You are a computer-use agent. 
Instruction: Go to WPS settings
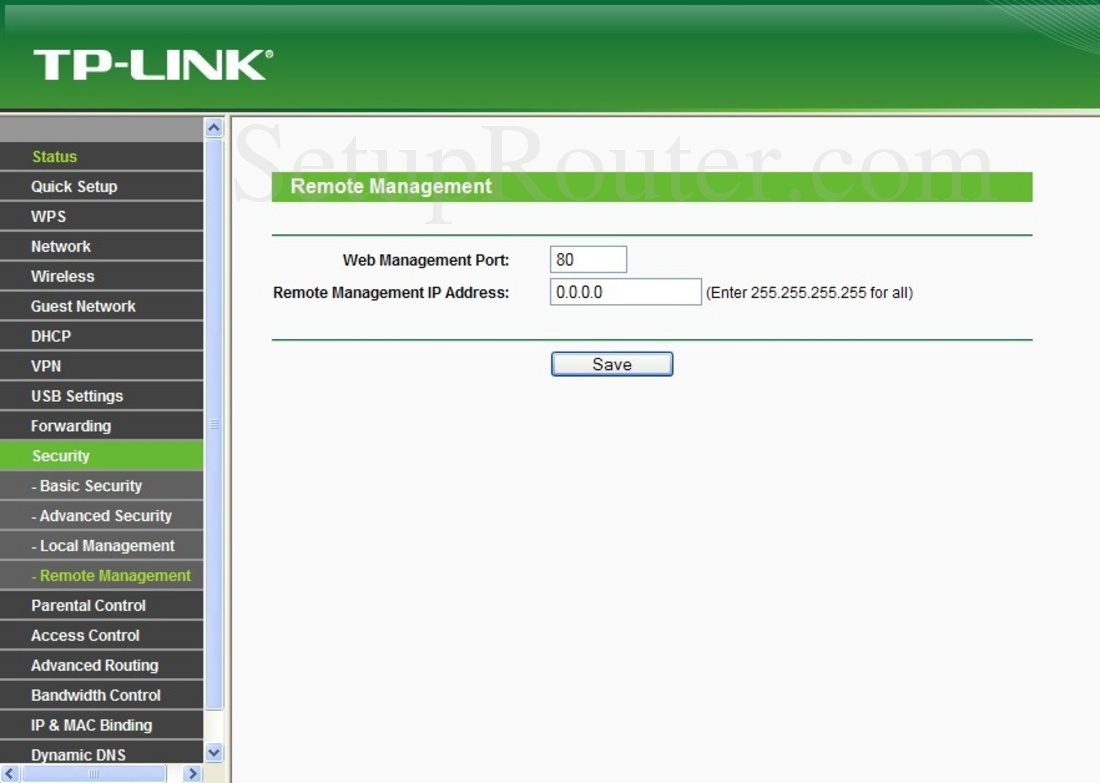coord(102,216)
